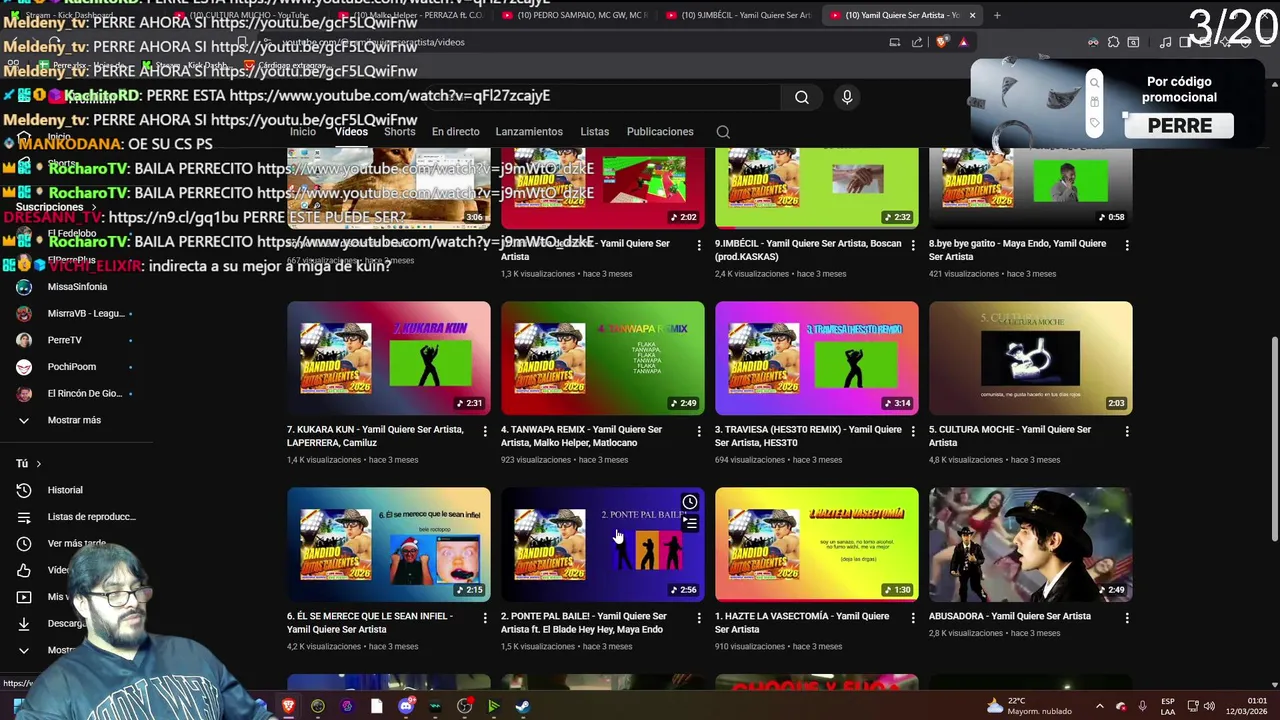Play the 6. Él se merece thumbnail
The image size is (1280, 720).
(x=389, y=544)
